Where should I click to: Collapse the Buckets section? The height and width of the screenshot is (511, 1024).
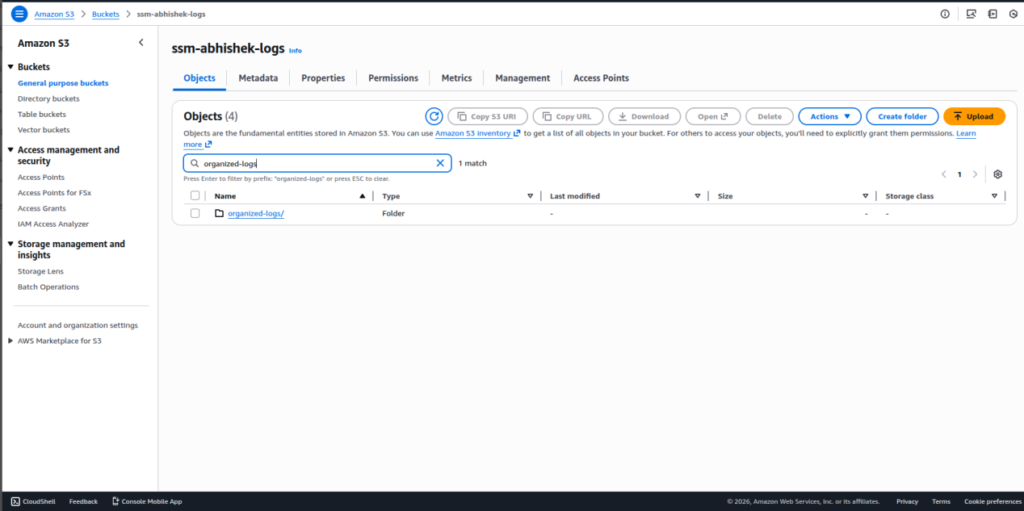pos(10,67)
